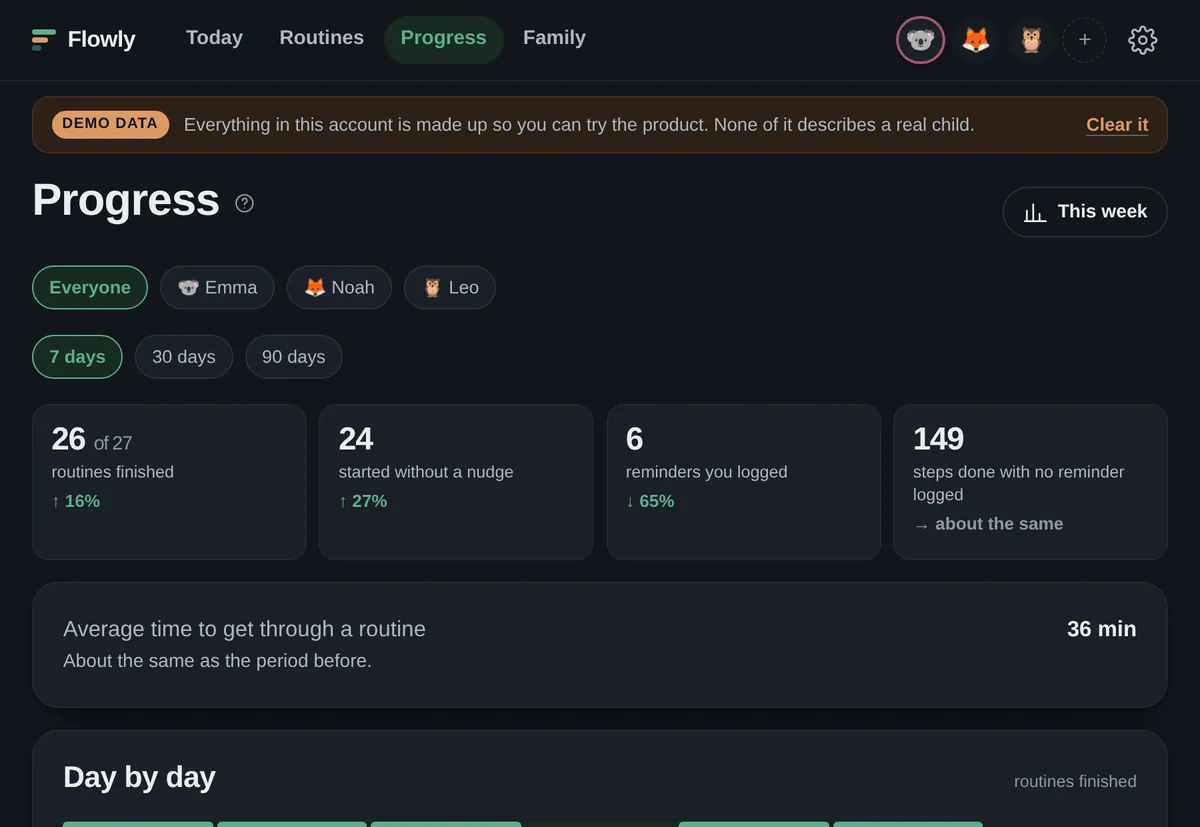
Task: Click the Flowly logo icon
Action: click(x=43, y=40)
